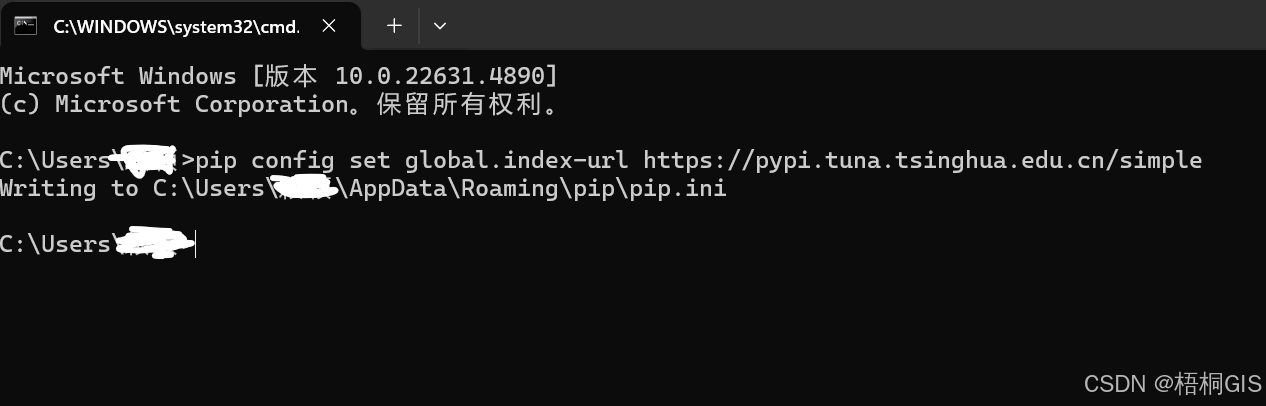The width and height of the screenshot is (1266, 406).
Task: Expand the new tab profile dropdown chevron
Action: 440,26
